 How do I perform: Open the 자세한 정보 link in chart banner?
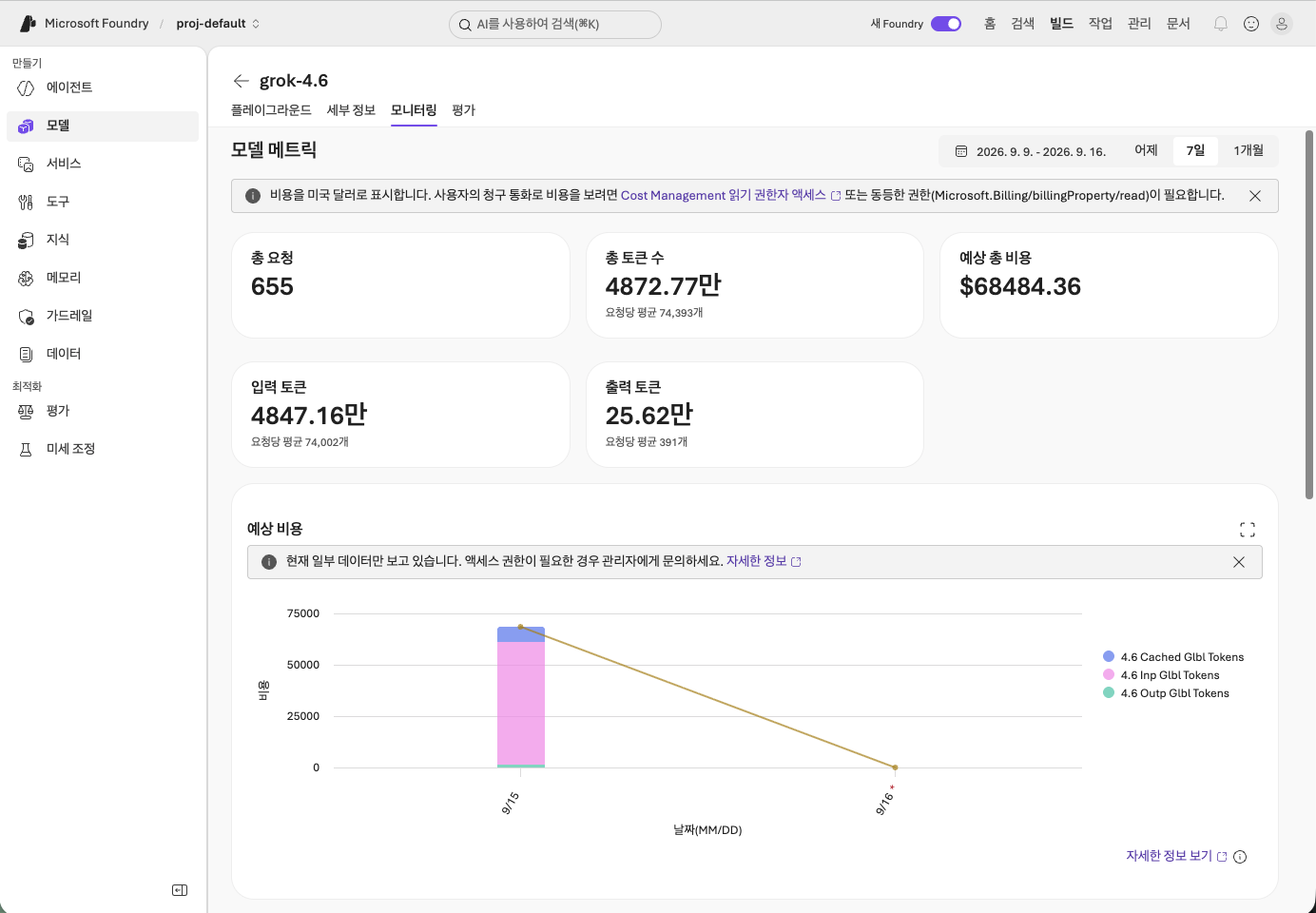point(764,562)
